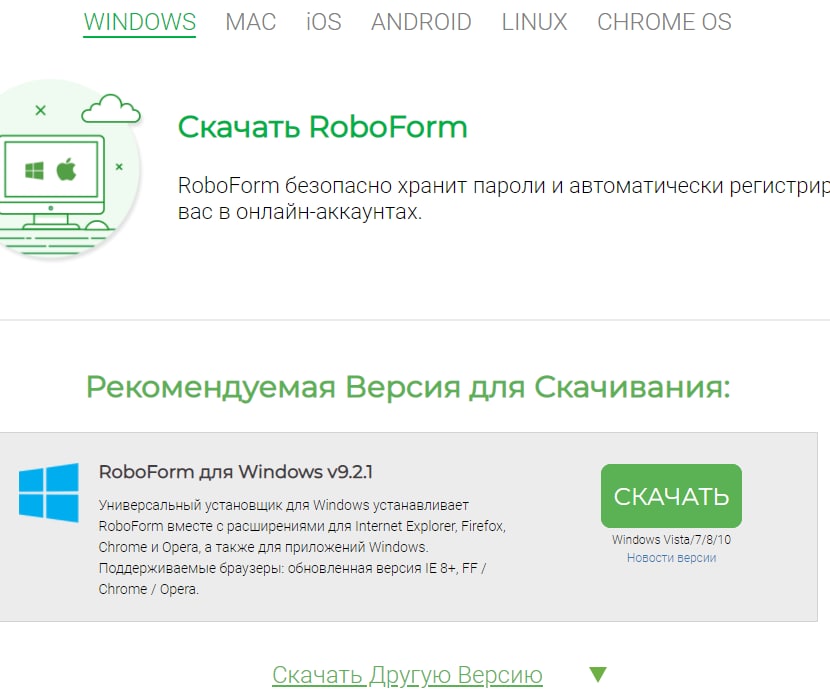Click the blue Windows logo icon
Screen dimensions: 830x697
[49, 493]
